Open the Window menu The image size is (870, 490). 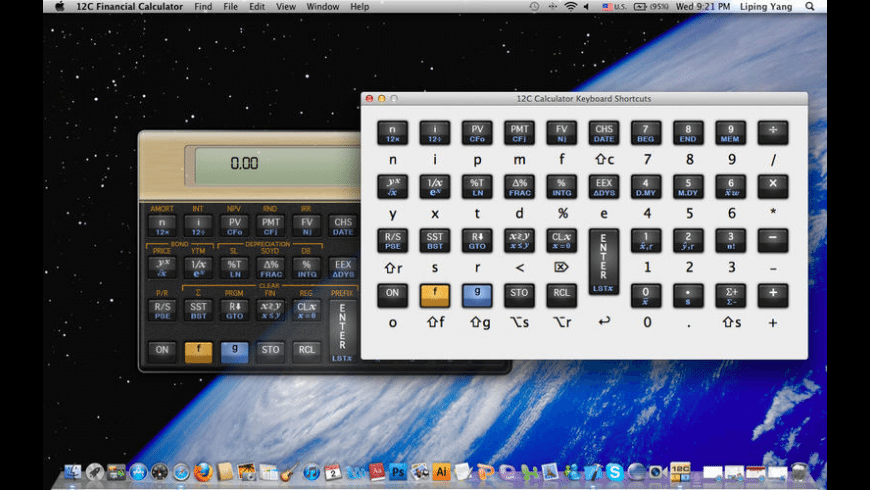click(x=322, y=7)
